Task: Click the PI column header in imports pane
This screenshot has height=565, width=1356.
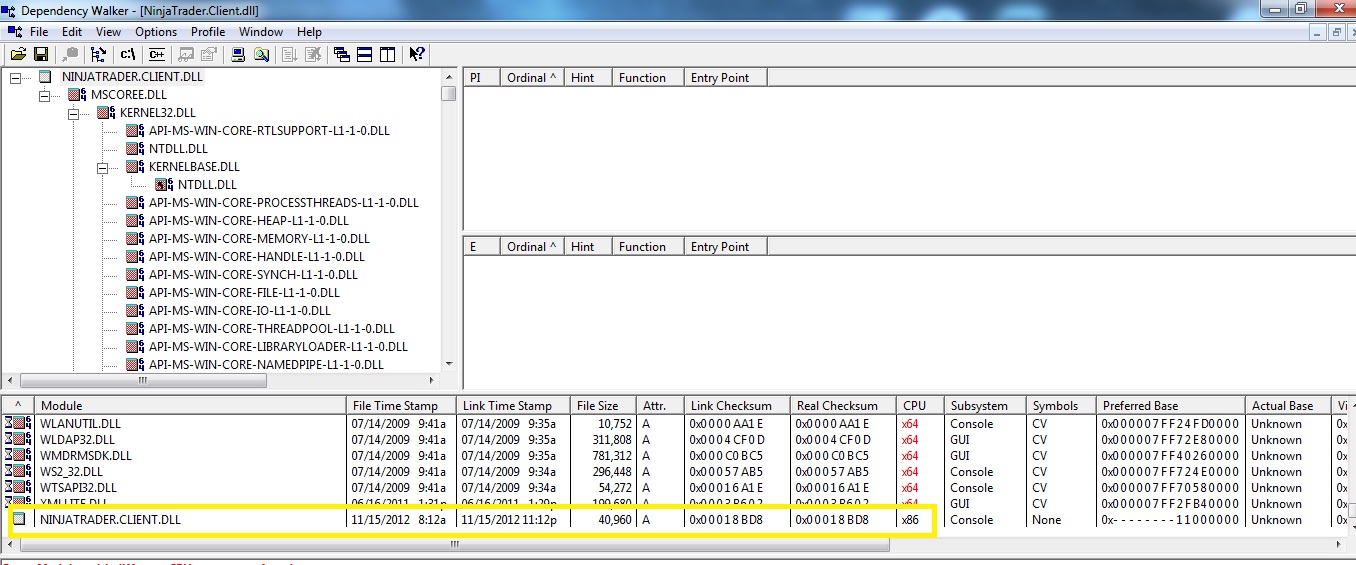Action: pos(482,78)
